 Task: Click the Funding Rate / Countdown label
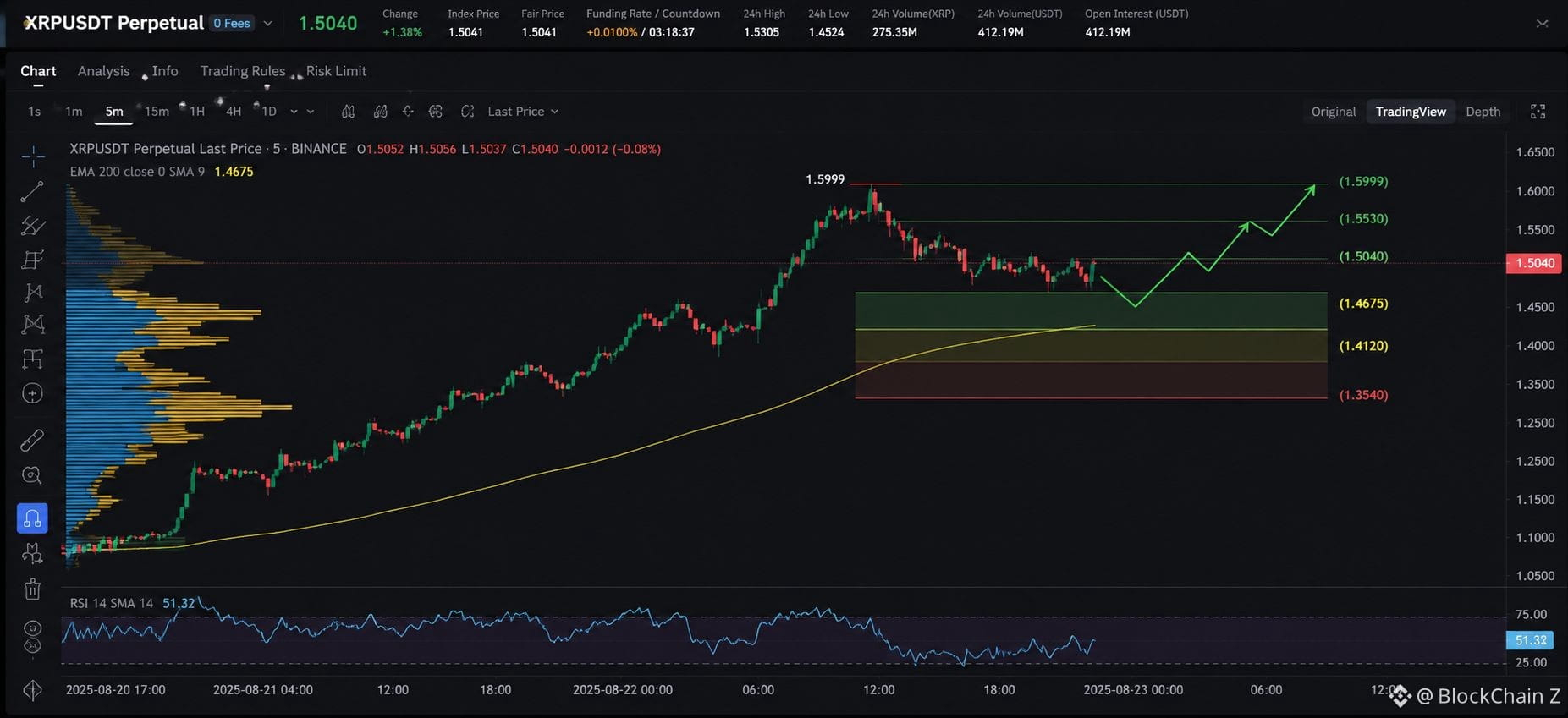coord(653,14)
